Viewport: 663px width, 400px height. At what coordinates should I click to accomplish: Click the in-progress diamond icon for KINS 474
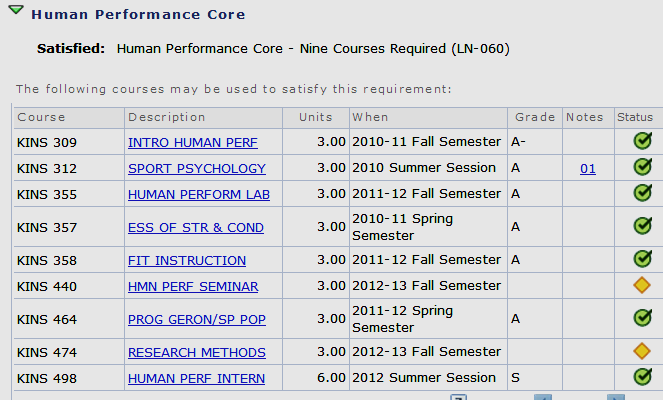point(642,351)
